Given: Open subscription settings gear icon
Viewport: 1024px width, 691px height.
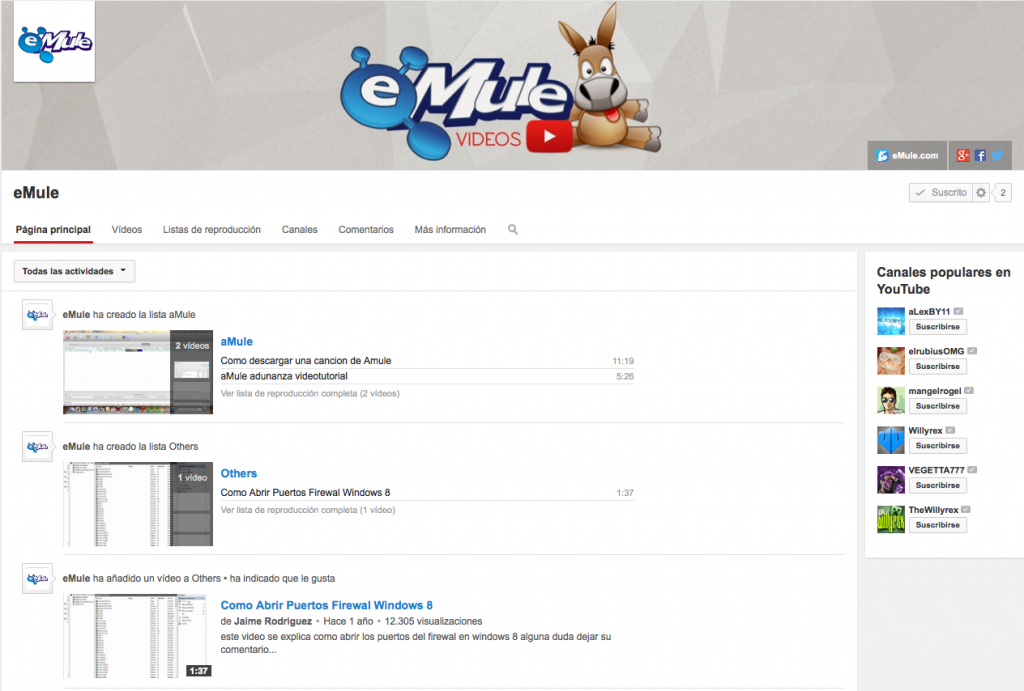Looking at the screenshot, I should point(981,193).
